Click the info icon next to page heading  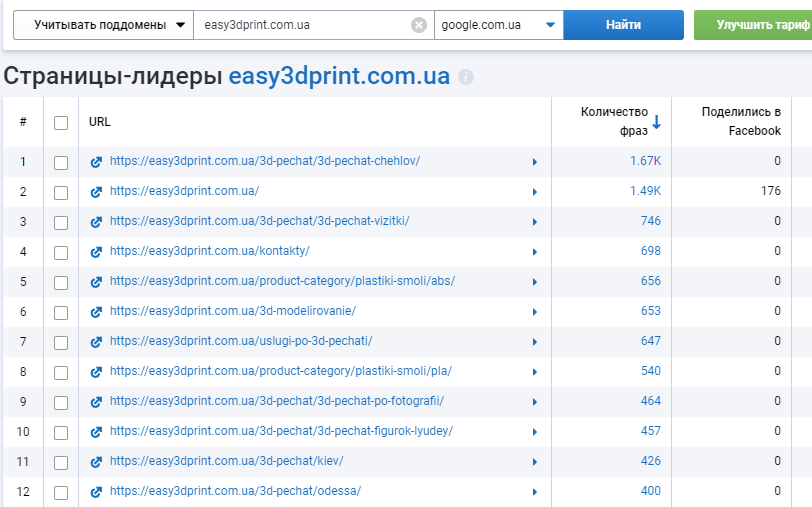click(x=466, y=77)
